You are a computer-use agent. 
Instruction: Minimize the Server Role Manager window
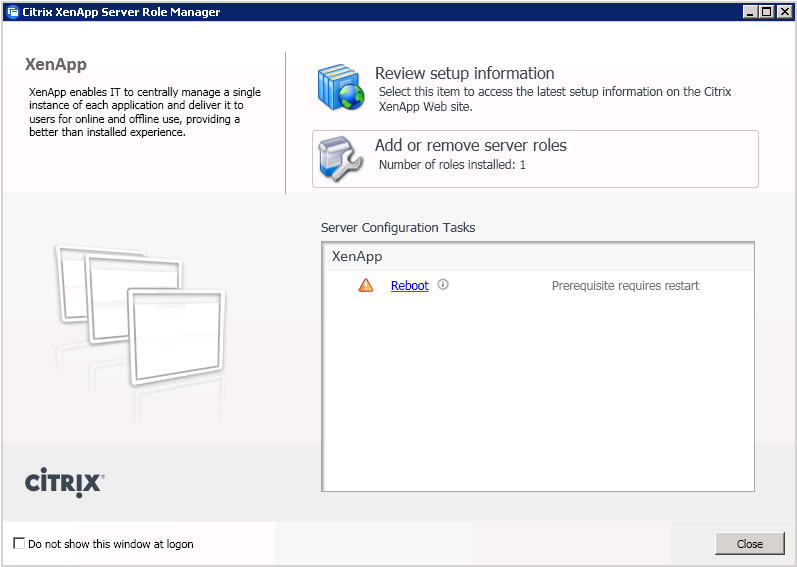[x=750, y=12]
